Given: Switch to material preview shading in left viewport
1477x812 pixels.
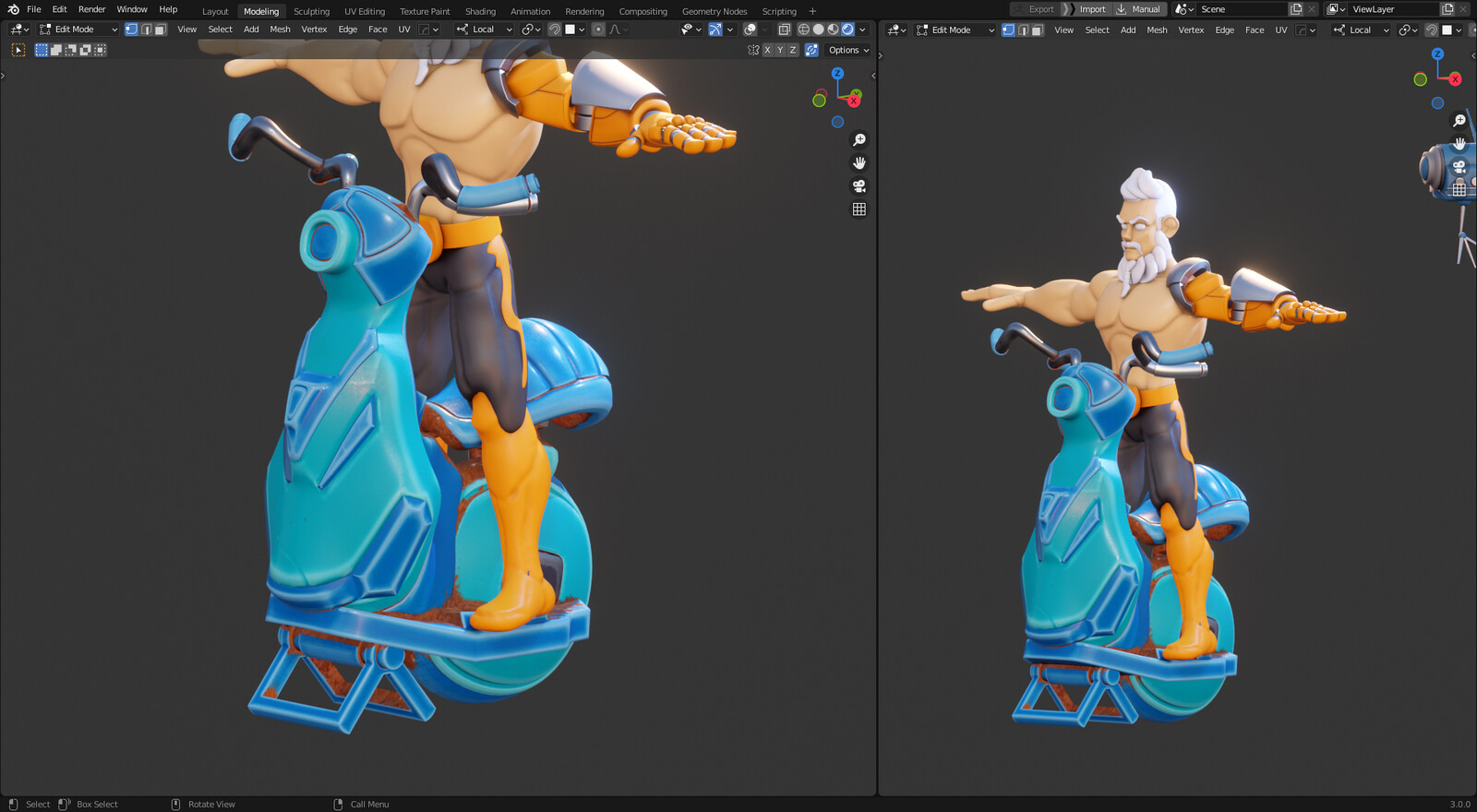Looking at the screenshot, I should tap(833, 30).
